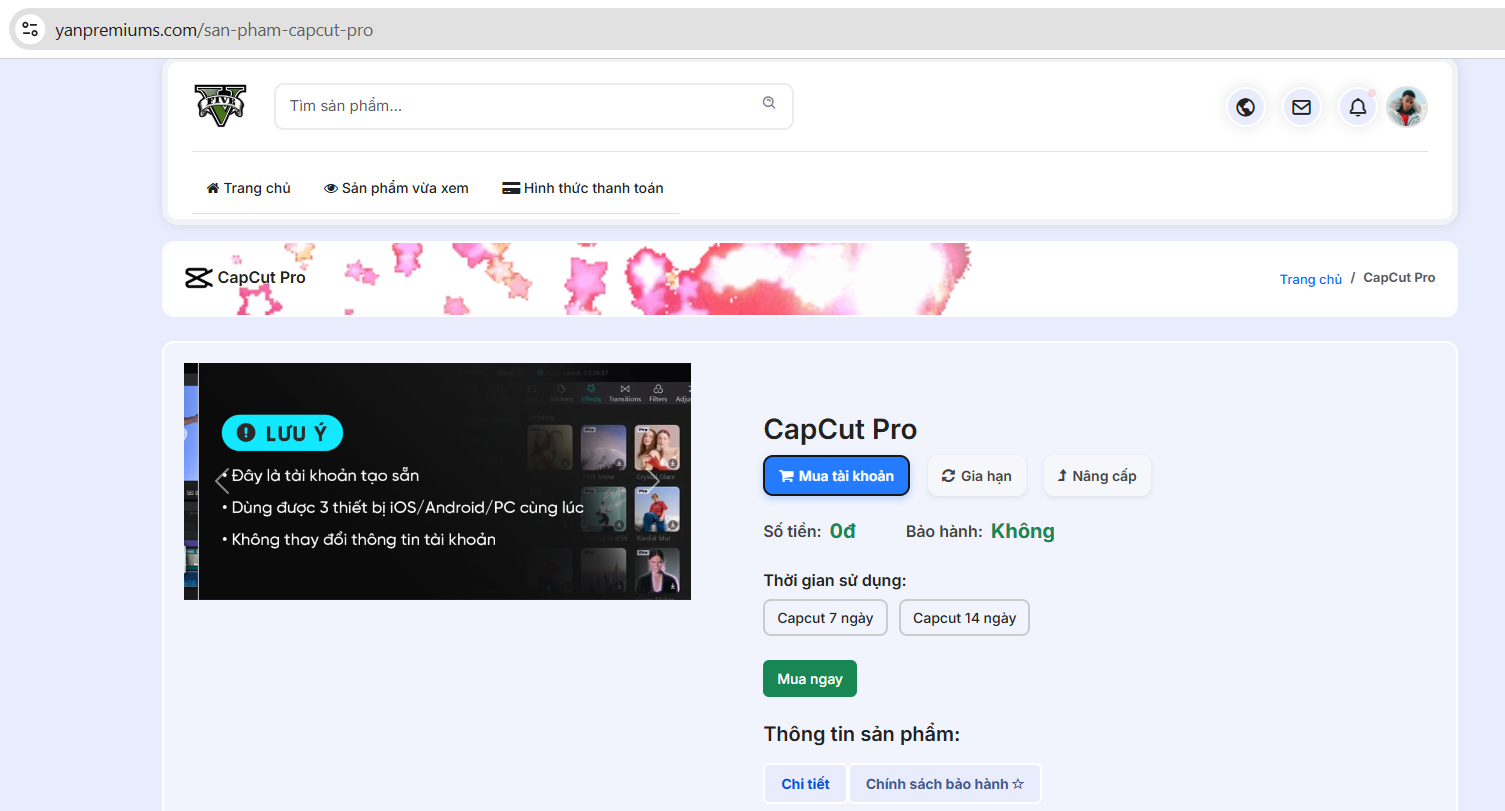The height and width of the screenshot is (811, 1505).
Task: Open Sản phẩm vừa xem menu
Action: point(396,188)
